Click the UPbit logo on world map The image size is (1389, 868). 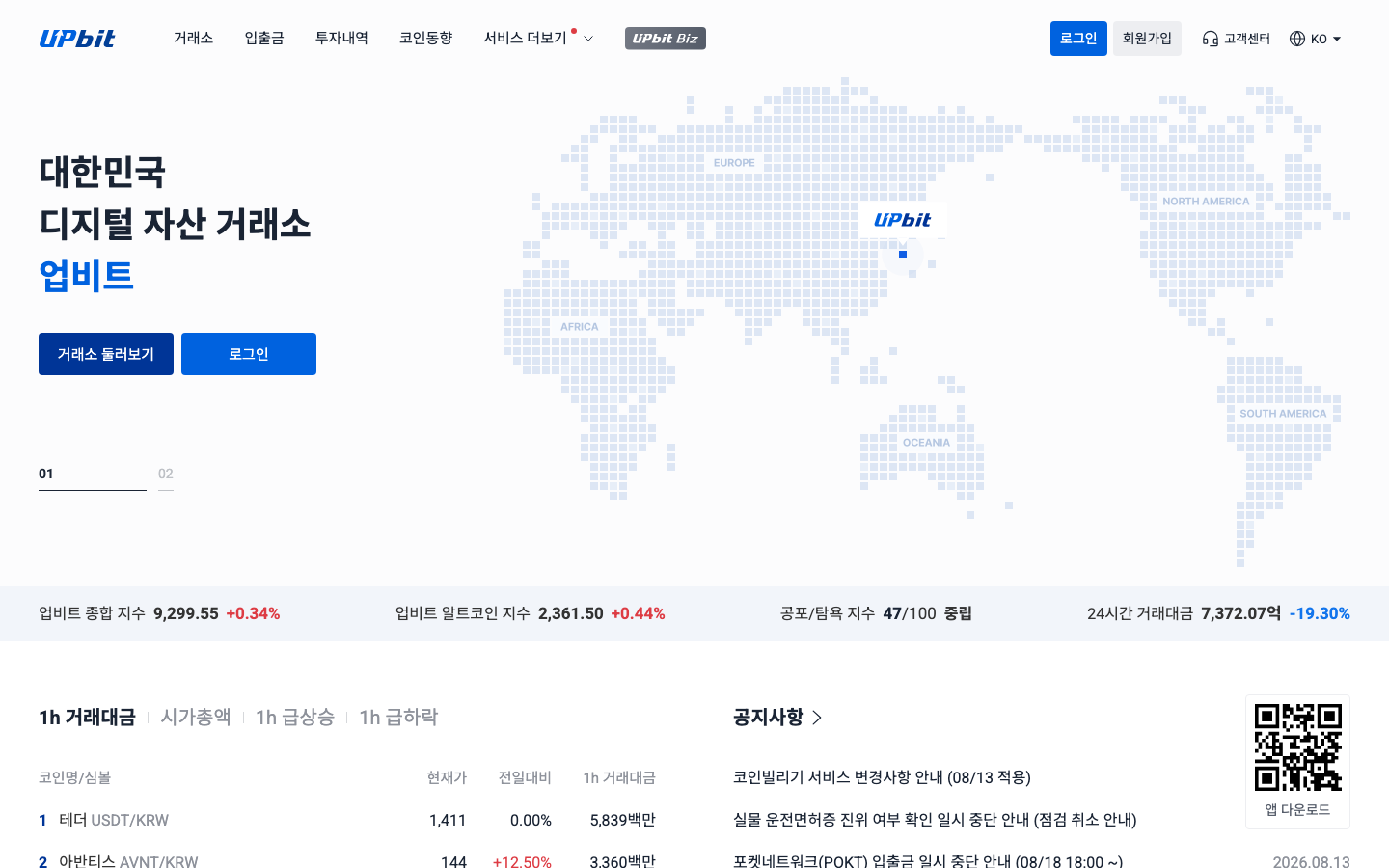(x=903, y=220)
